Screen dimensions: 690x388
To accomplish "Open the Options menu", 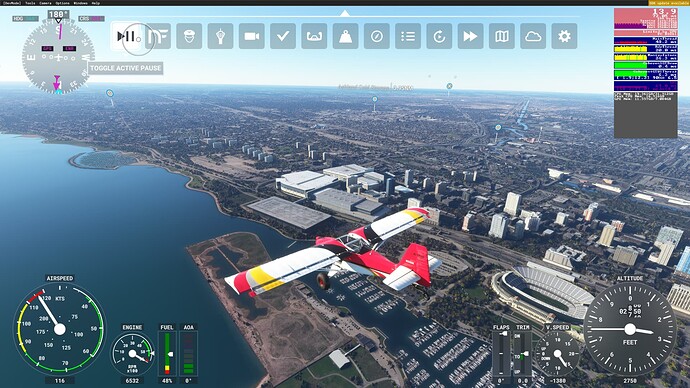I will pyautogui.click(x=62, y=3).
